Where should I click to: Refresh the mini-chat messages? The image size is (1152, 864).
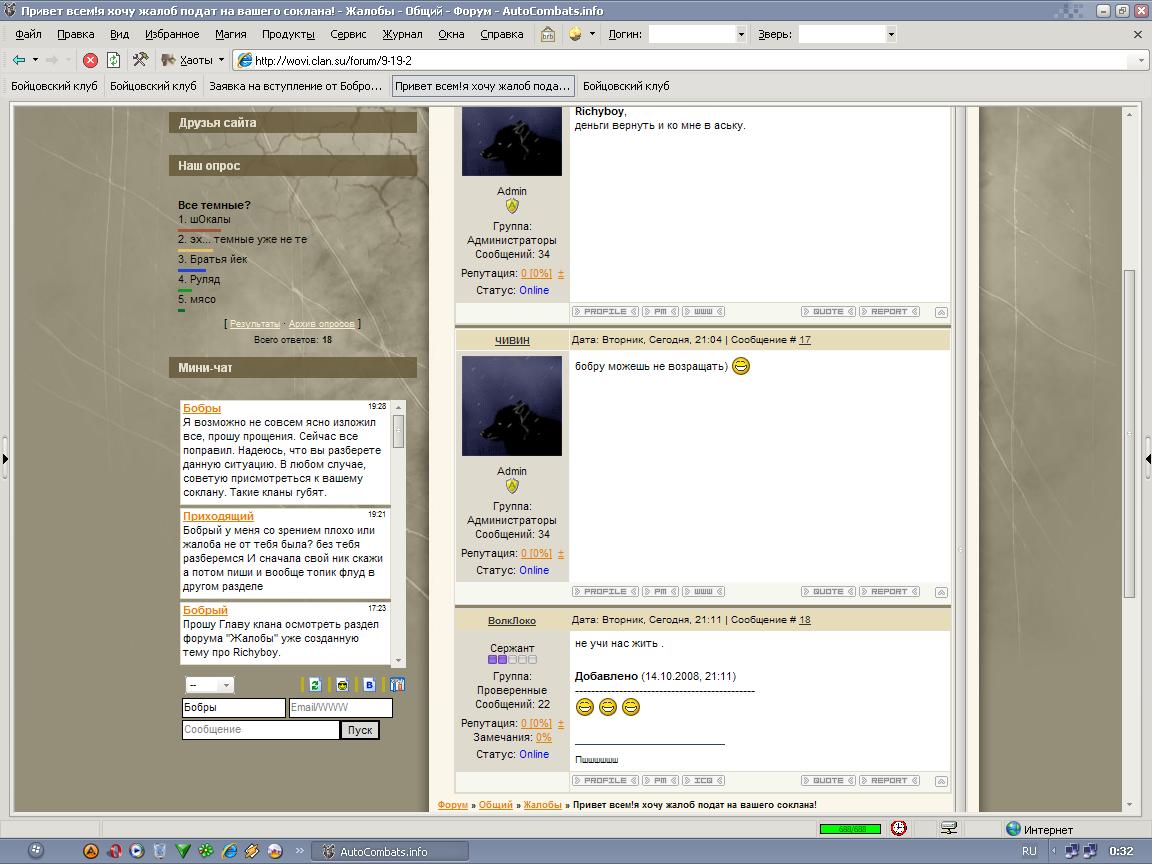(x=314, y=685)
